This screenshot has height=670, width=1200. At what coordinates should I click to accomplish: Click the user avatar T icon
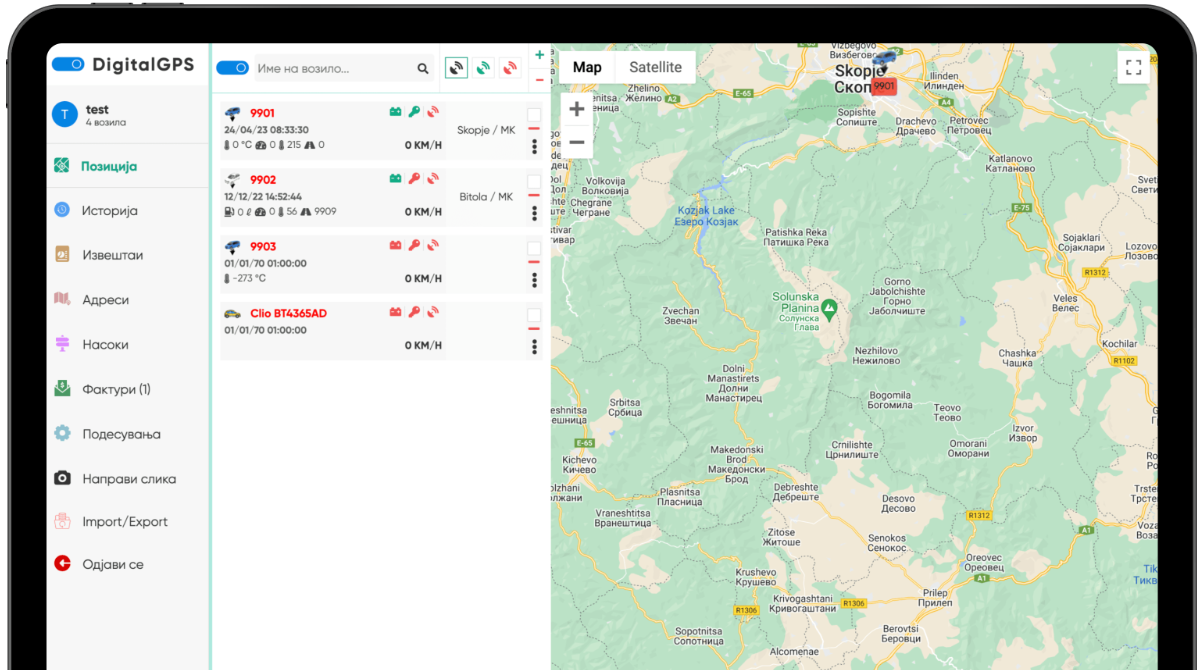(64, 114)
